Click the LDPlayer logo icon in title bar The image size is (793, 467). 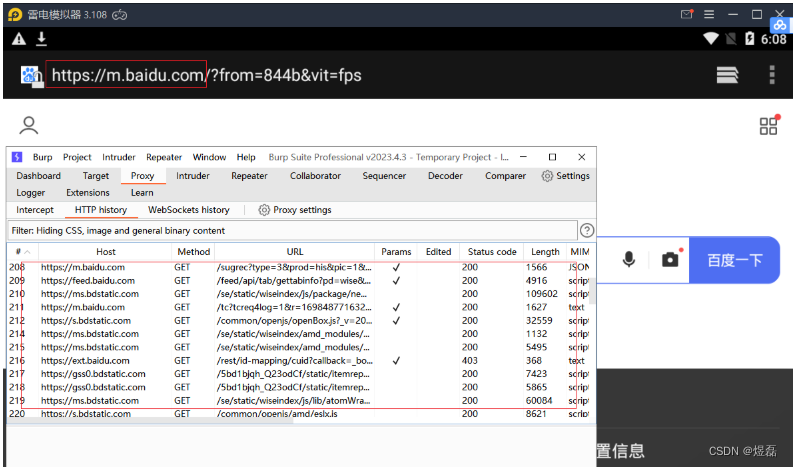click(15, 15)
